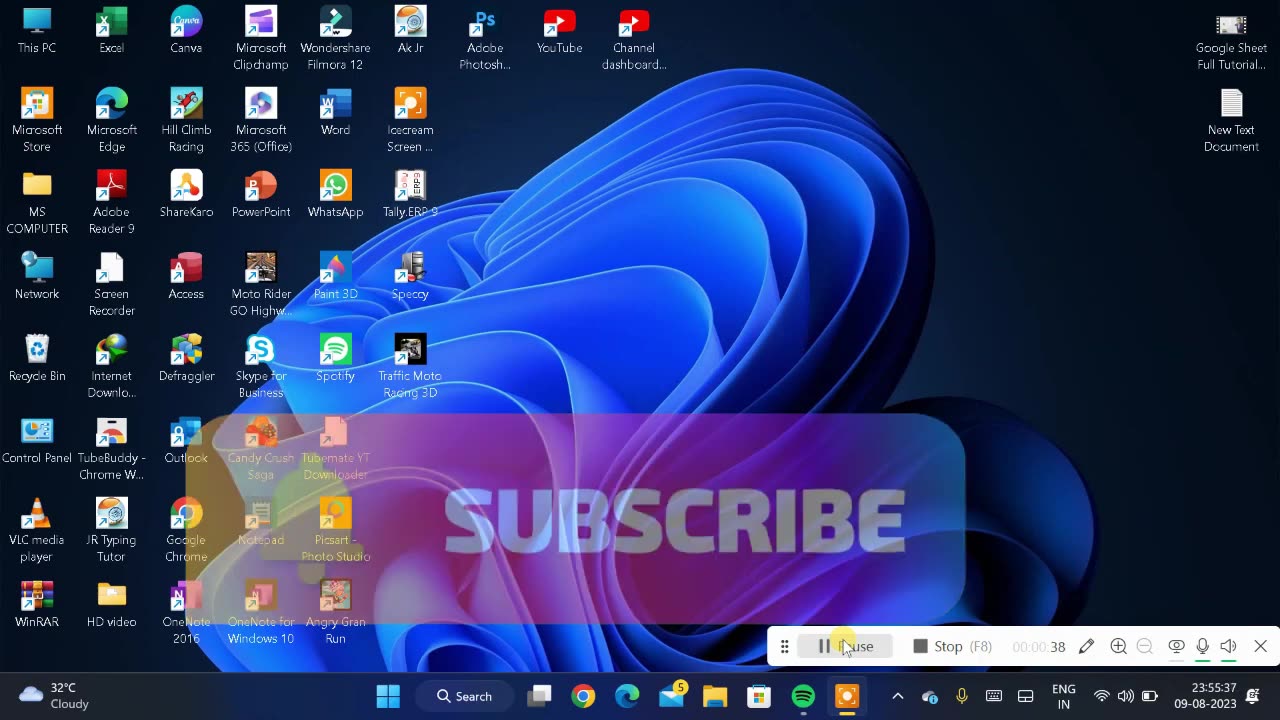Launch Tally.ERP 9

click(410, 194)
